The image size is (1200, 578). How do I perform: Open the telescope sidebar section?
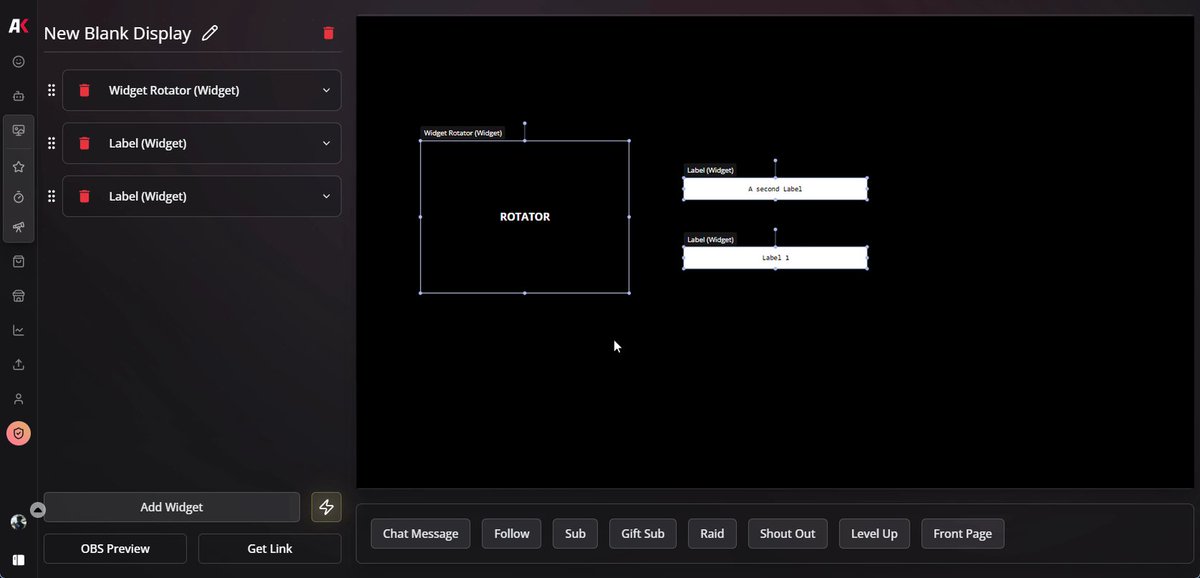point(18,227)
